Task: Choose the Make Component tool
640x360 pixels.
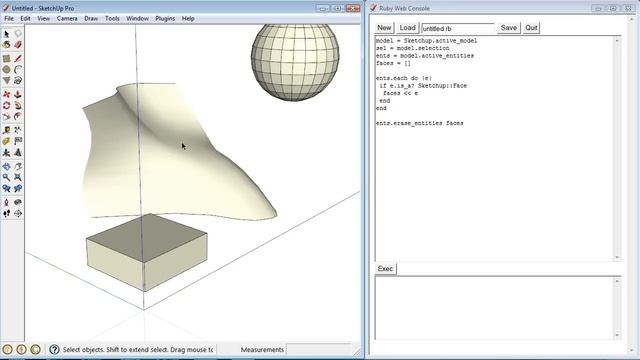Action: click(18, 34)
